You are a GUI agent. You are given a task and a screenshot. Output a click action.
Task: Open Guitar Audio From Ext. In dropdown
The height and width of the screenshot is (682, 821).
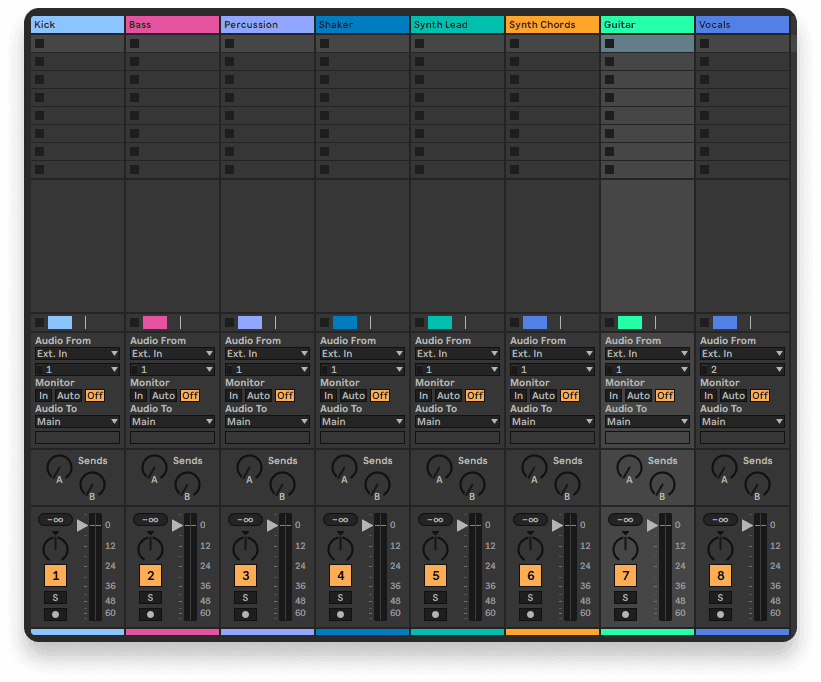tap(647, 354)
